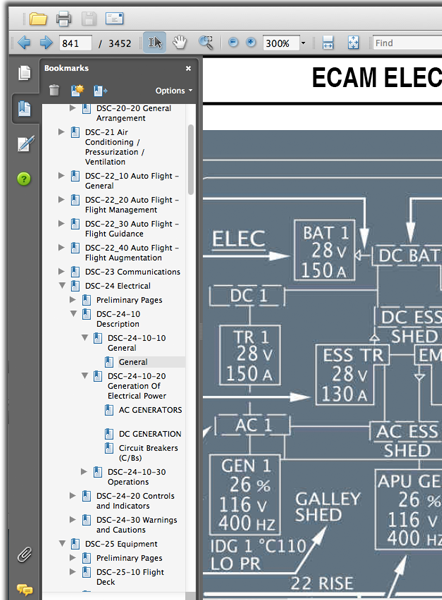Open the Signatures panel with the pen icon
This screenshot has height=600, width=442.
(x=25, y=144)
